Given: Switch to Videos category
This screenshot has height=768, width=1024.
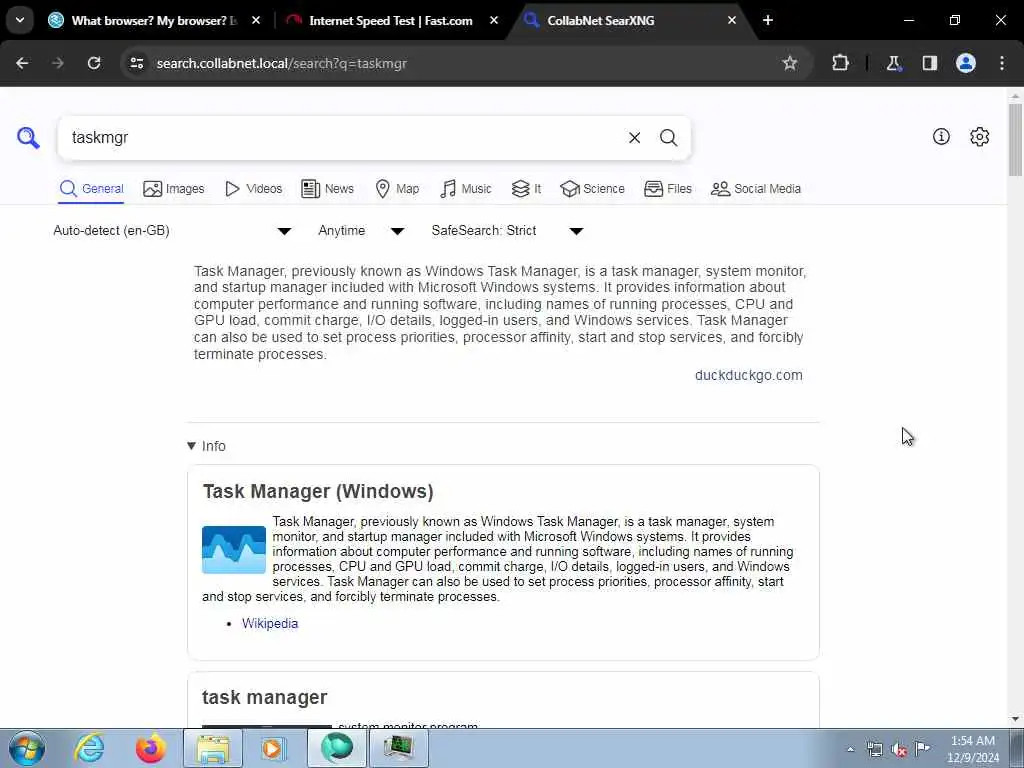Looking at the screenshot, I should [253, 189].
